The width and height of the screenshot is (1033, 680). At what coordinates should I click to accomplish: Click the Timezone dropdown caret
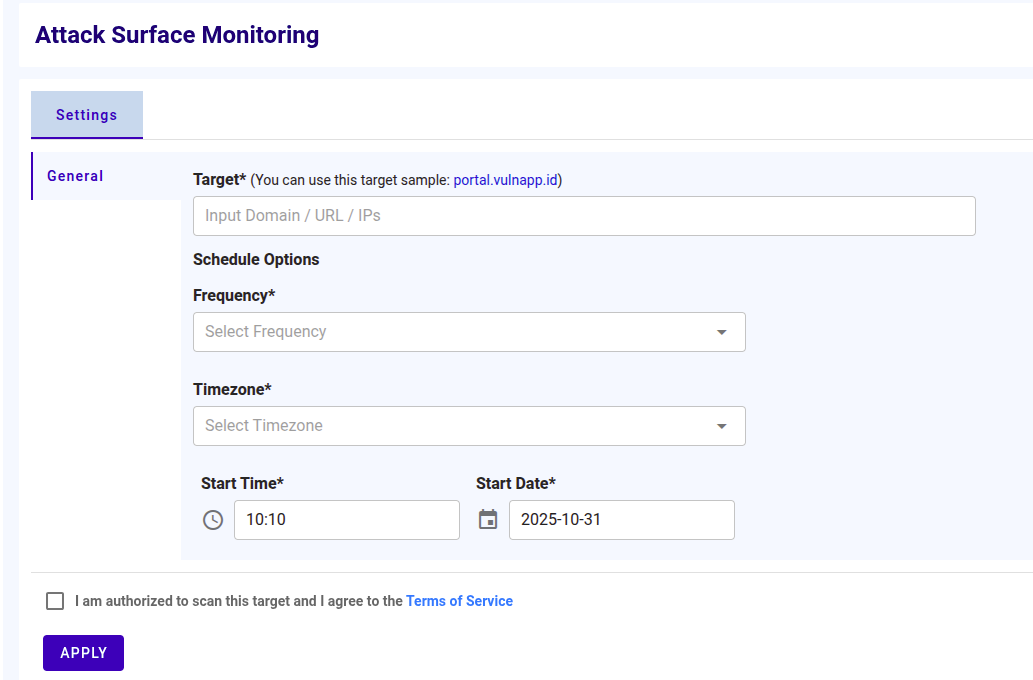tap(722, 425)
